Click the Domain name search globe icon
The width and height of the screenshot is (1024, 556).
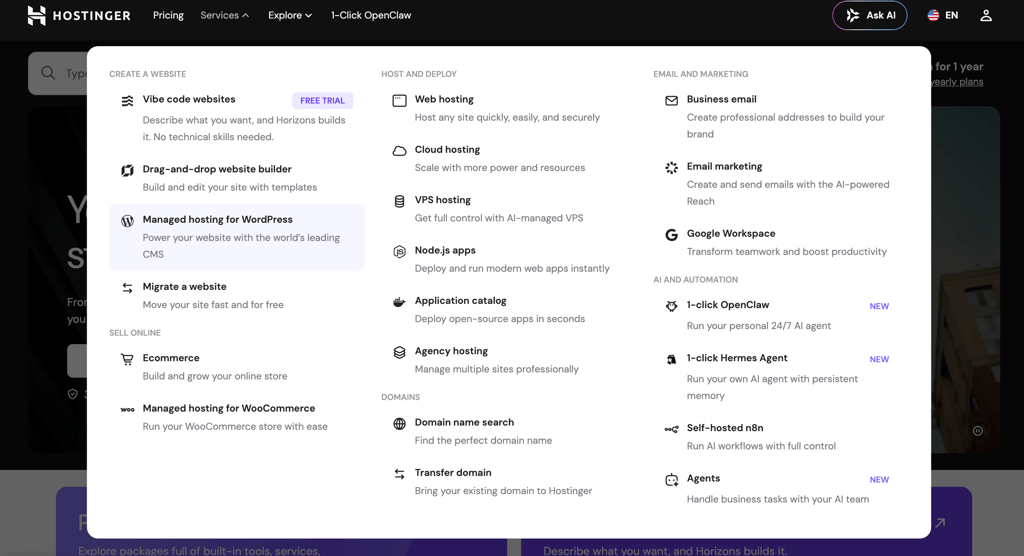tap(399, 423)
